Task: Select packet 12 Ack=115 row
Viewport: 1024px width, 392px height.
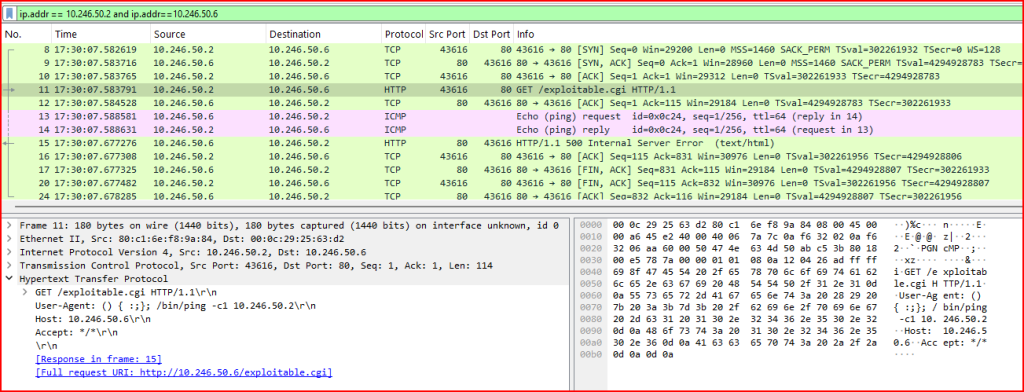Action: click(512, 103)
